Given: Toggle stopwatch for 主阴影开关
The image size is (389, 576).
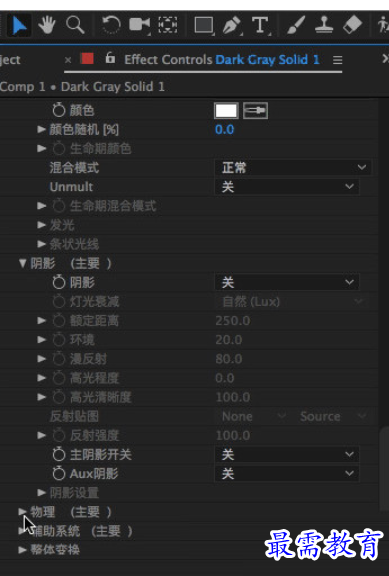Looking at the screenshot, I should click(58, 455).
